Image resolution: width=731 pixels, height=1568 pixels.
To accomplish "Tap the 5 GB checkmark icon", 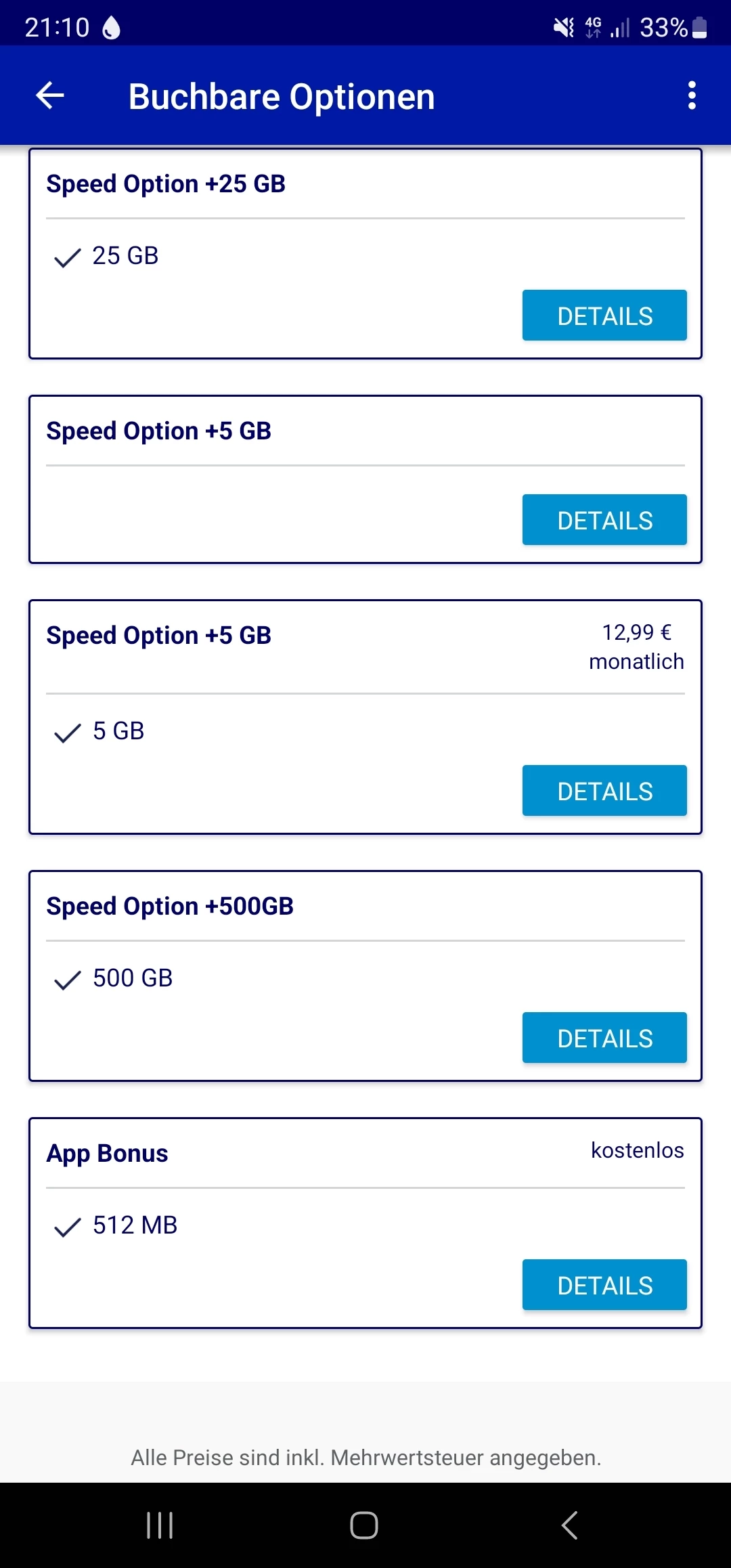I will (67, 733).
